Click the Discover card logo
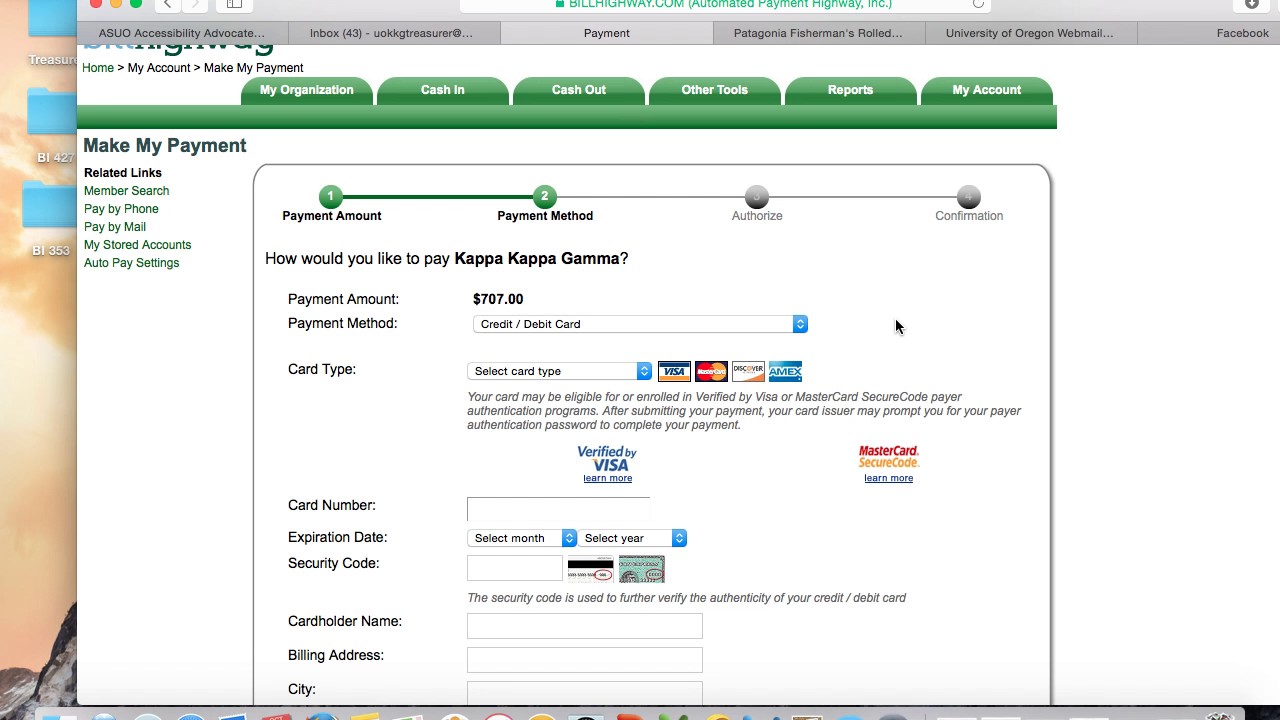The width and height of the screenshot is (1280, 720). pos(748,371)
